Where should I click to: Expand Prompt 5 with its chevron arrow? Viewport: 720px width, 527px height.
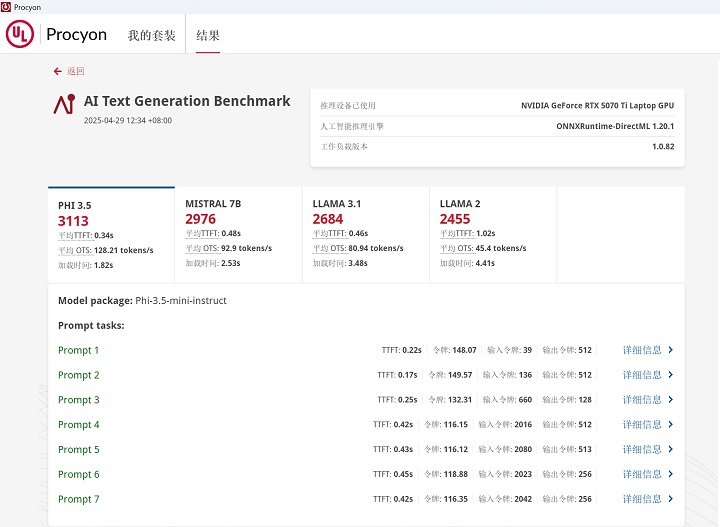(x=670, y=449)
